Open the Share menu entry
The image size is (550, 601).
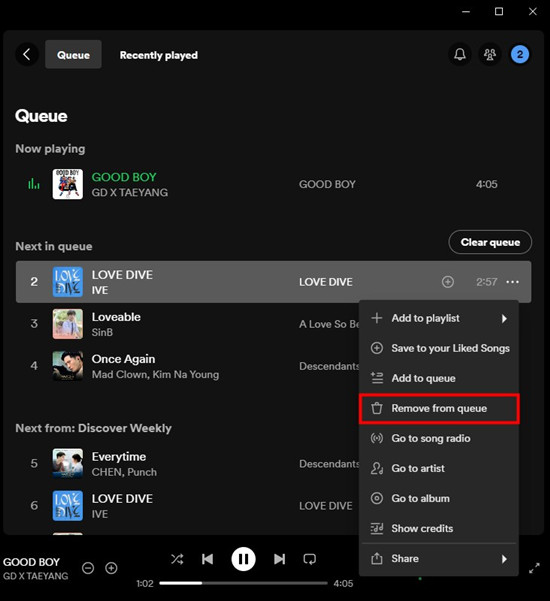coord(439,559)
